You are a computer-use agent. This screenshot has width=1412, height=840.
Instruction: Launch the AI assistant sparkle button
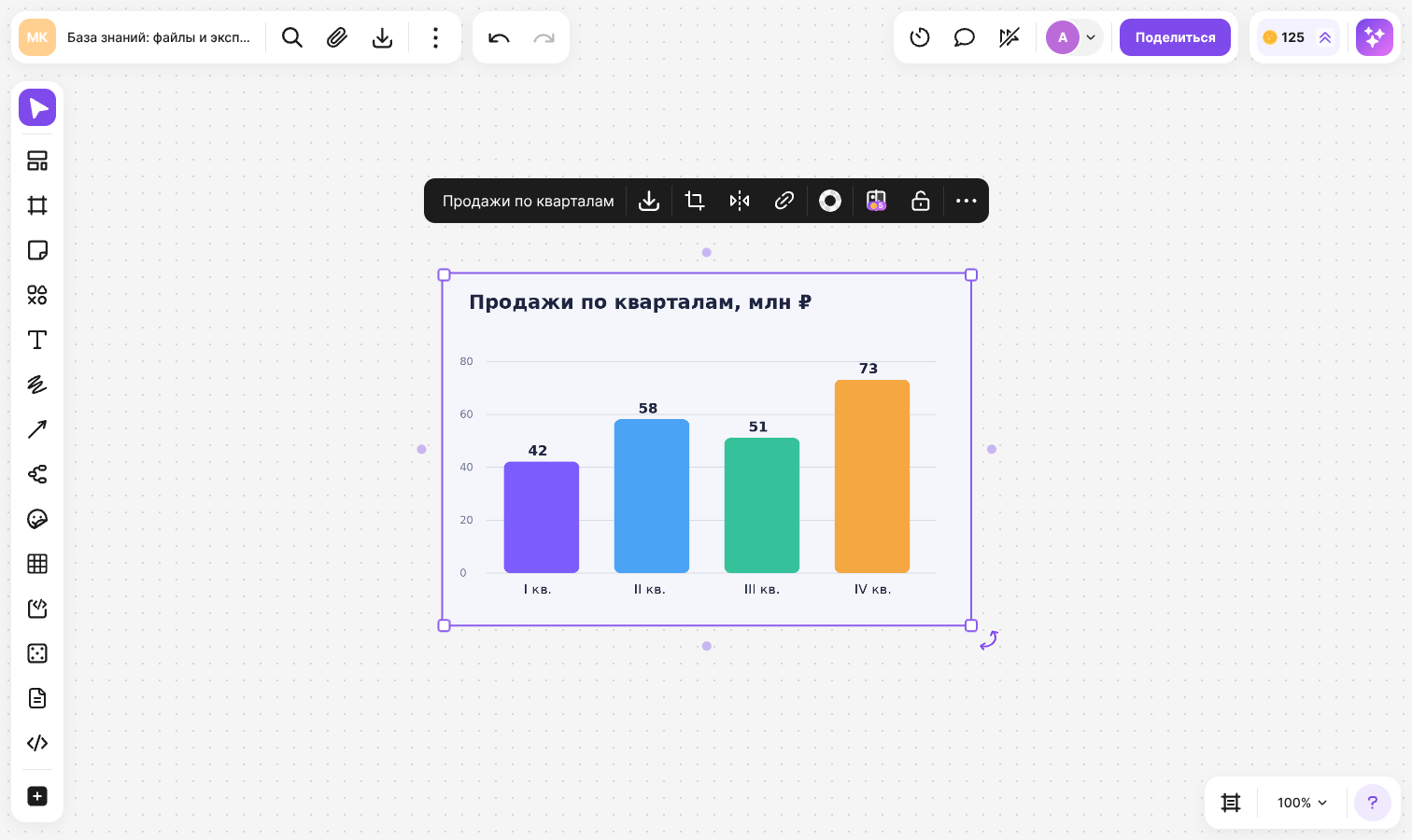[1375, 37]
